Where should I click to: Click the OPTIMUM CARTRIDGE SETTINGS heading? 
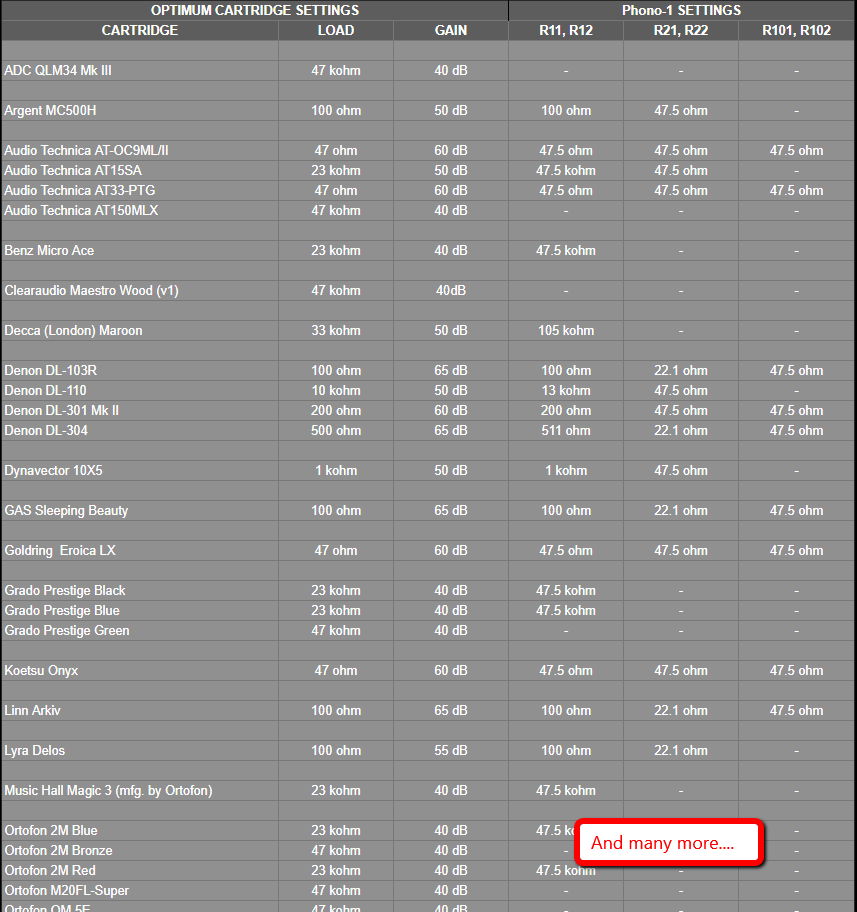click(x=255, y=10)
